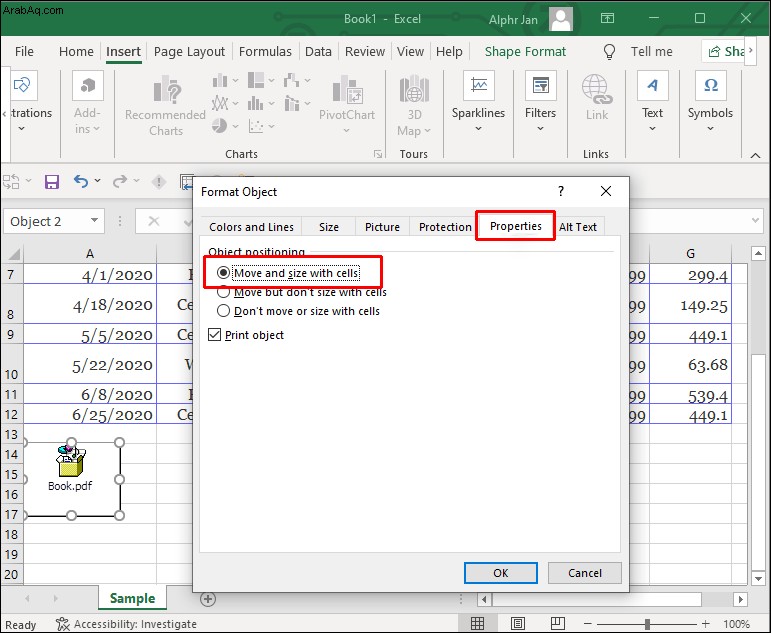Open Recommended Charts
The image size is (771, 633).
[166, 106]
